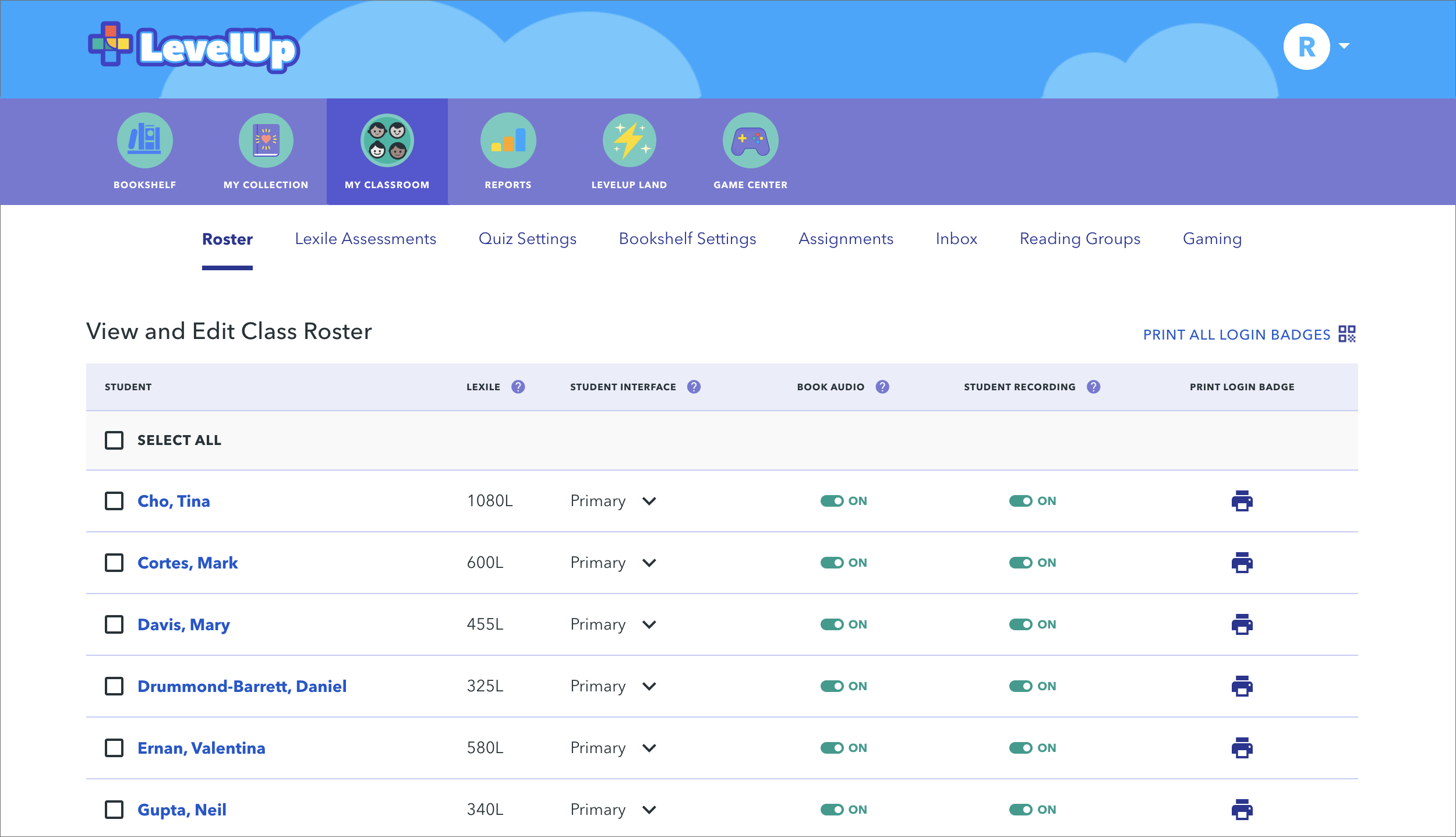1456x837 pixels.
Task: Disable Student Recording for Drummond-Barrett, Daniel
Action: click(x=1021, y=686)
